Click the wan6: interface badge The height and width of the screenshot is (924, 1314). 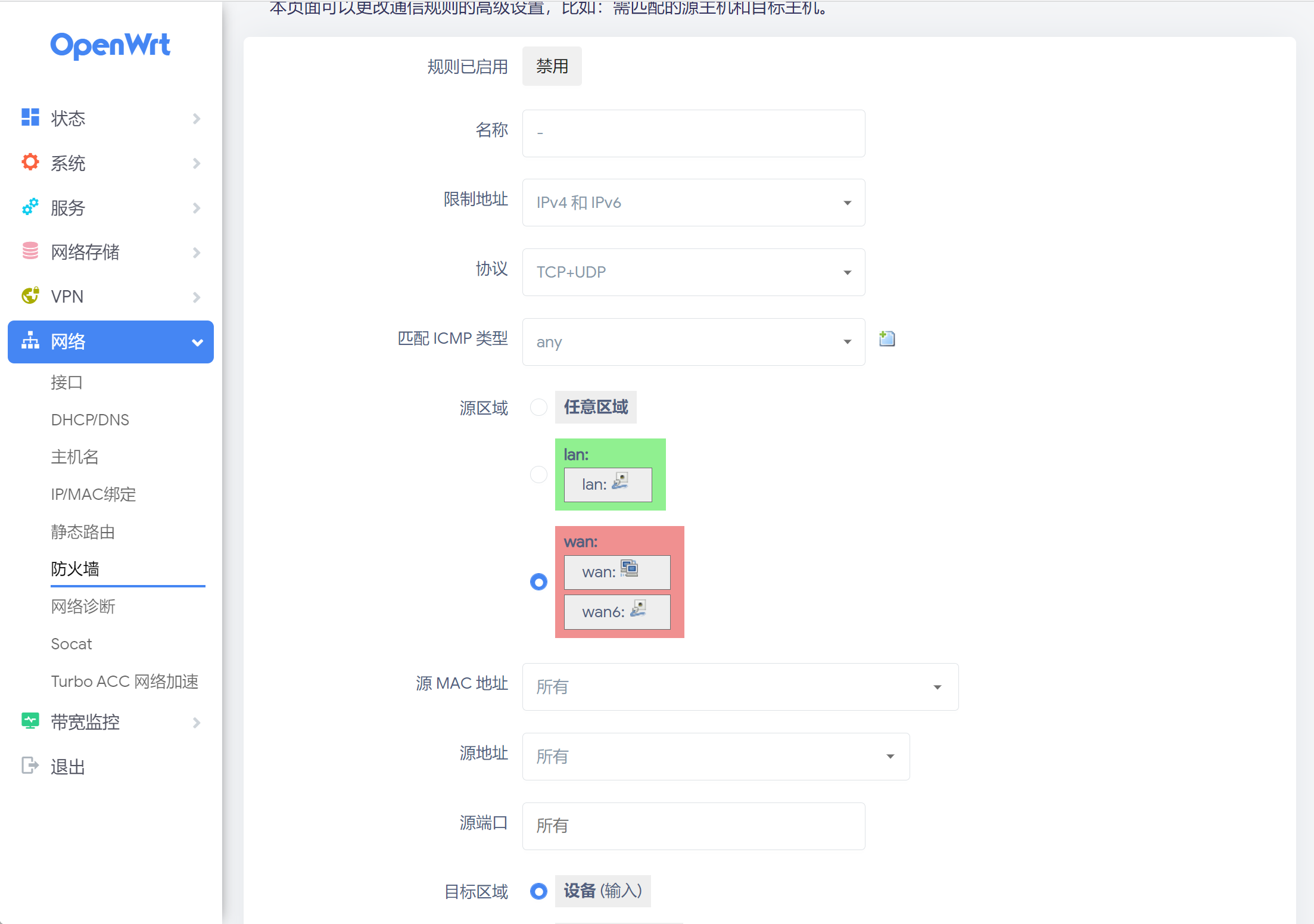[617, 612]
